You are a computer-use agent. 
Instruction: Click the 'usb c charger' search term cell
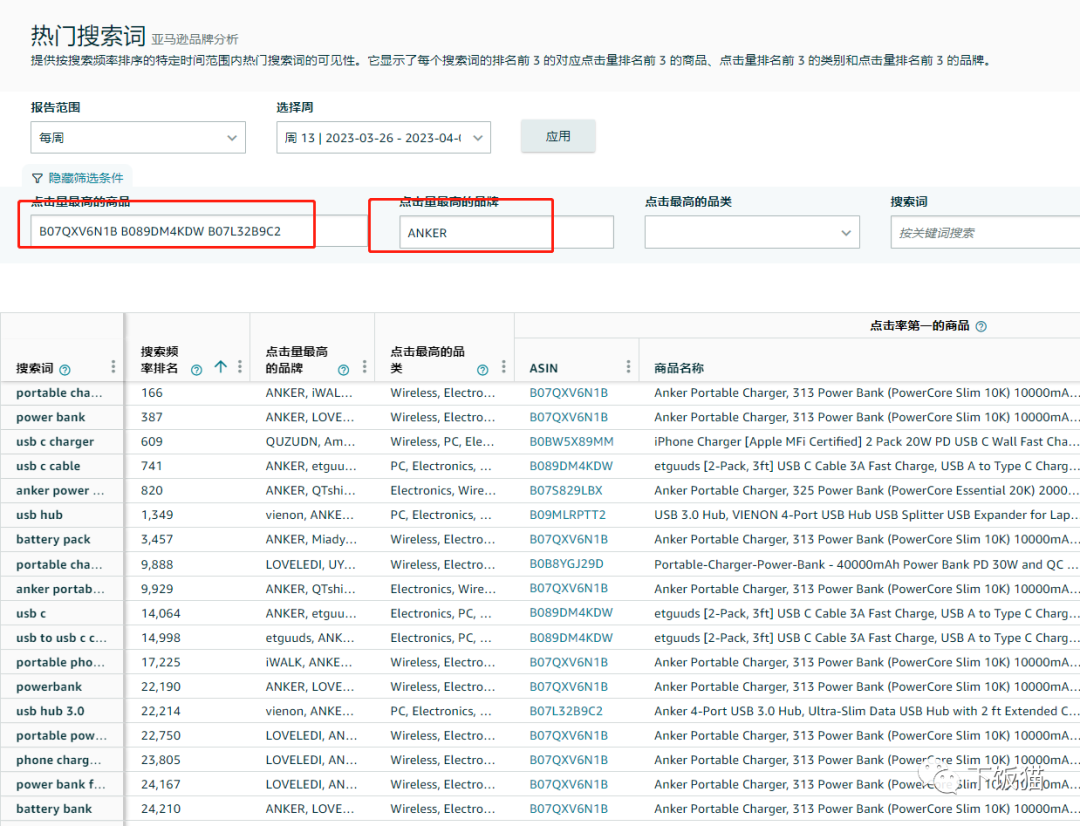[x=55, y=442]
